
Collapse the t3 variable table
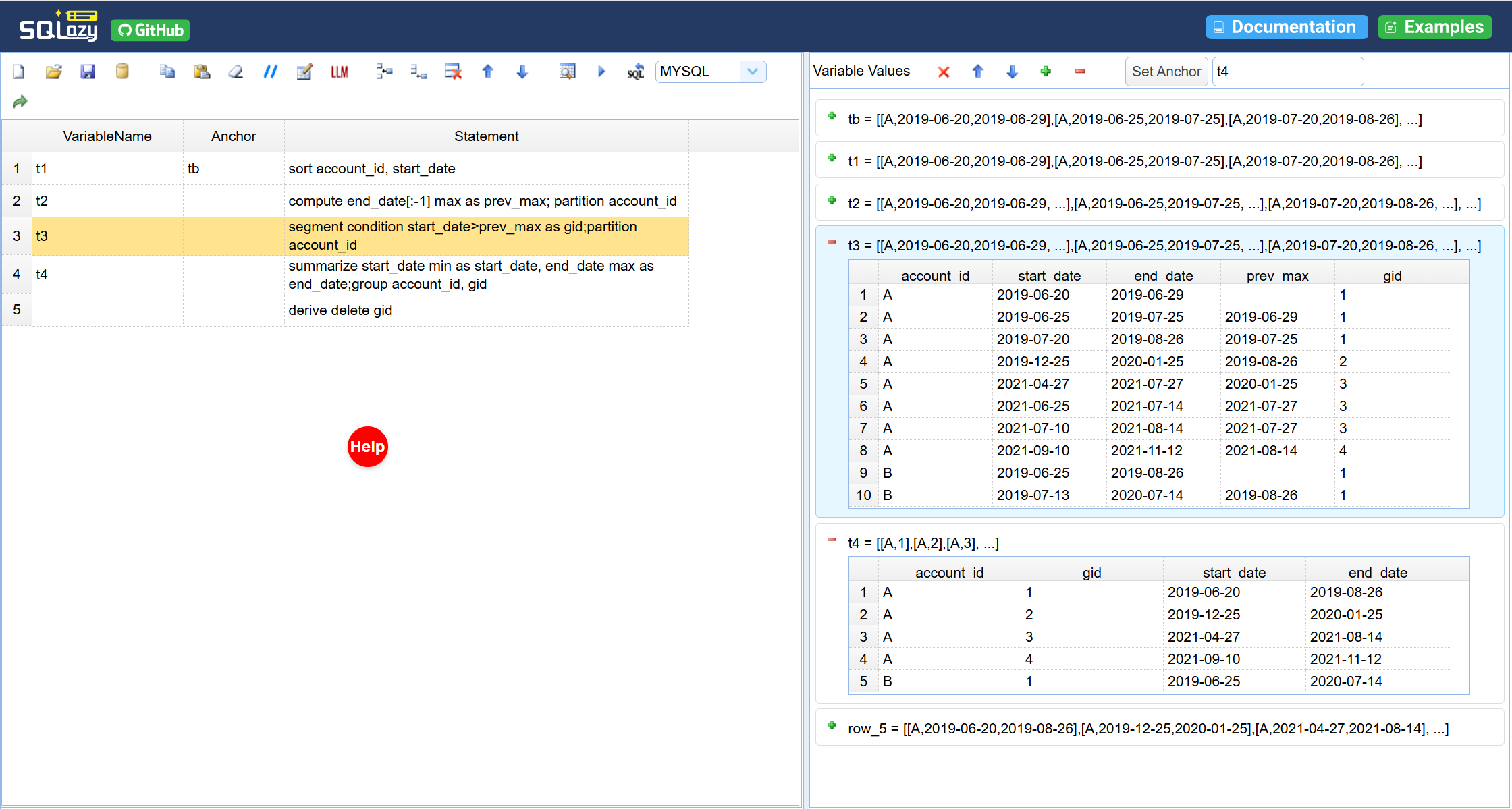(832, 243)
